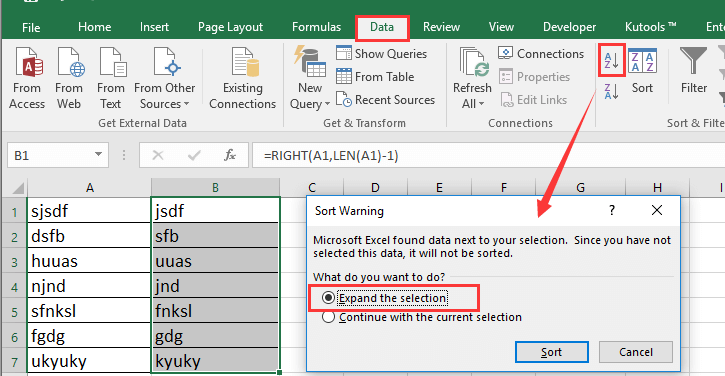Screen dimensions: 725x376
Task: Click Edit Links
Action: pos(534,99)
